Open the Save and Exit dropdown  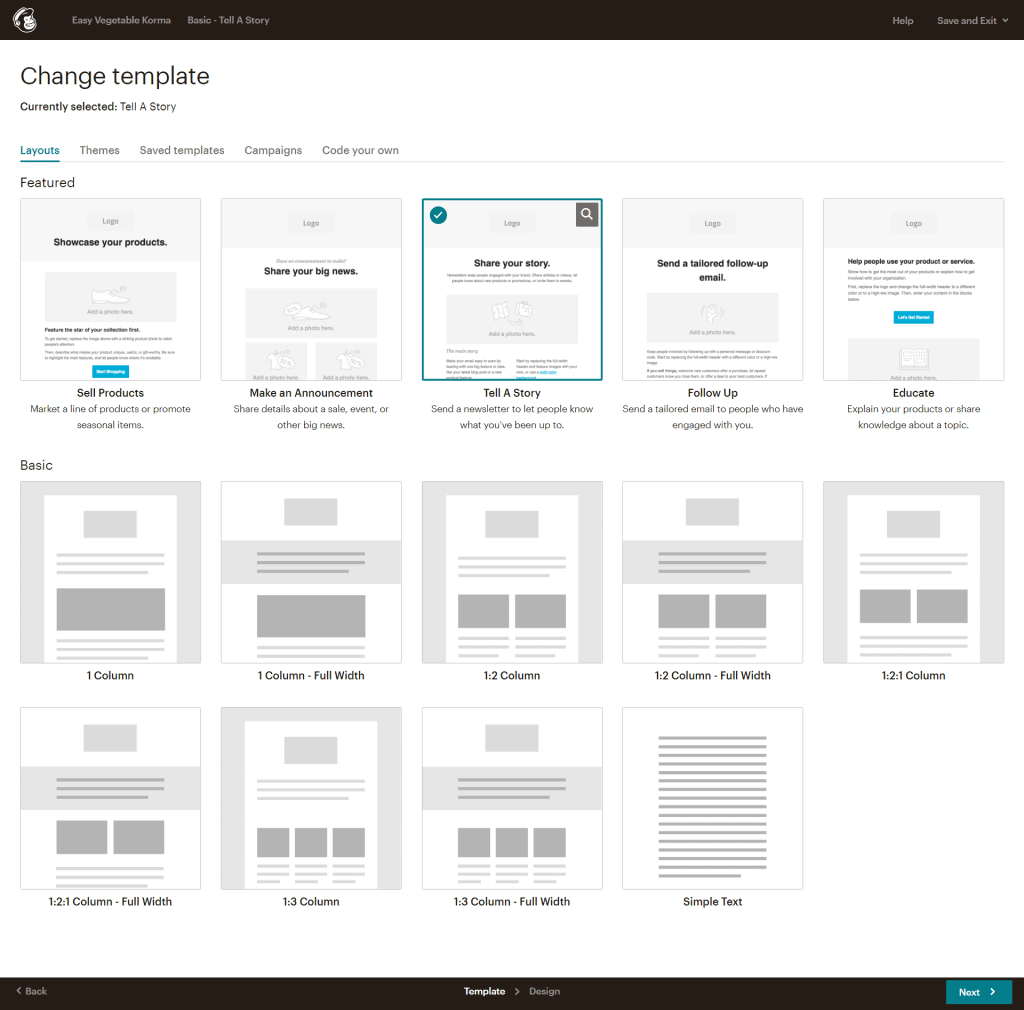(x=972, y=20)
